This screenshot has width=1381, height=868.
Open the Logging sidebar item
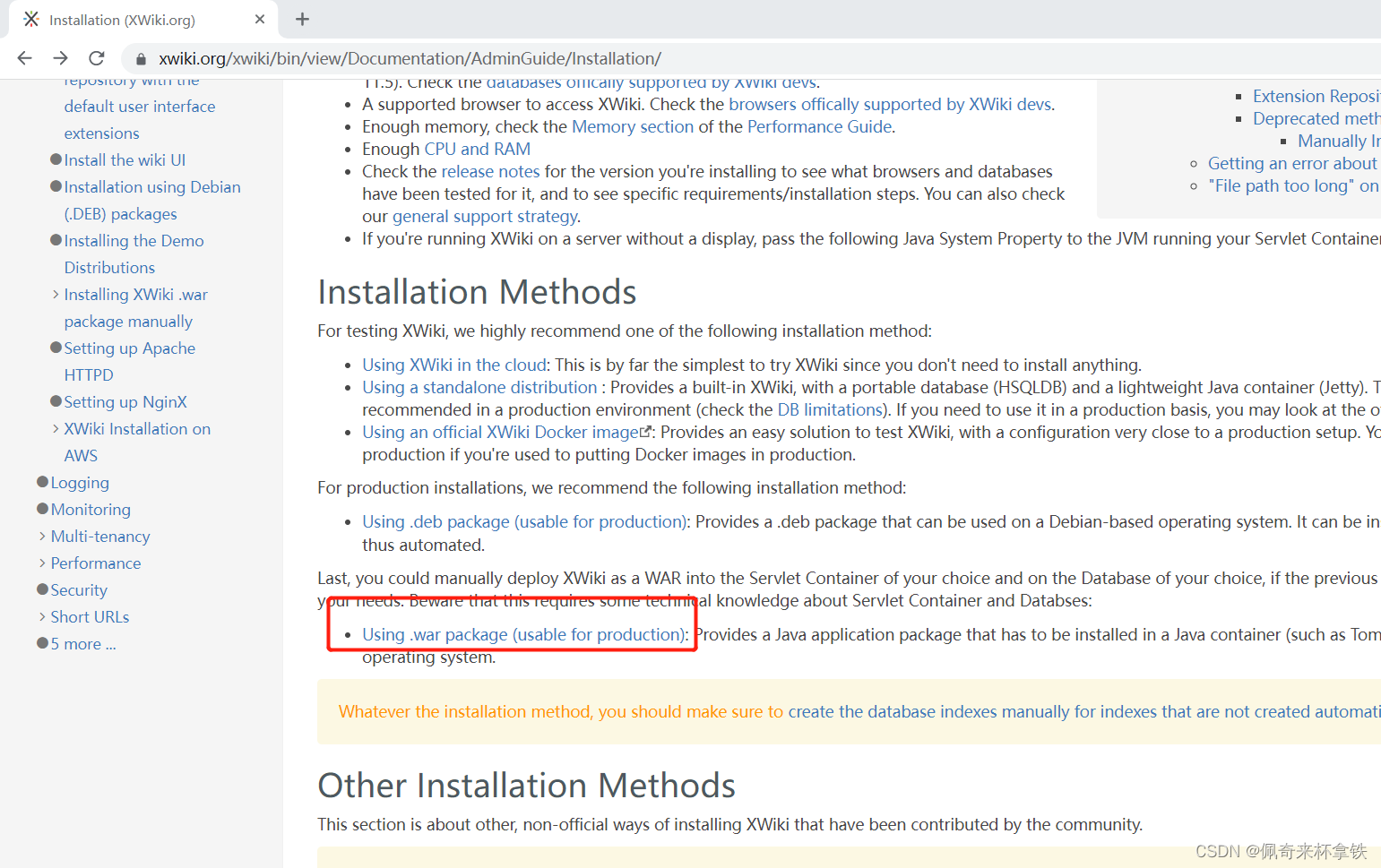point(80,482)
